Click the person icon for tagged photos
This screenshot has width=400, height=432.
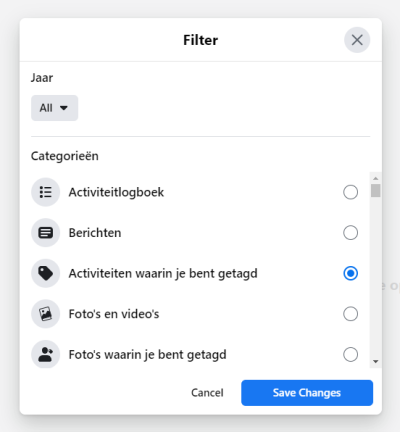tap(45, 354)
